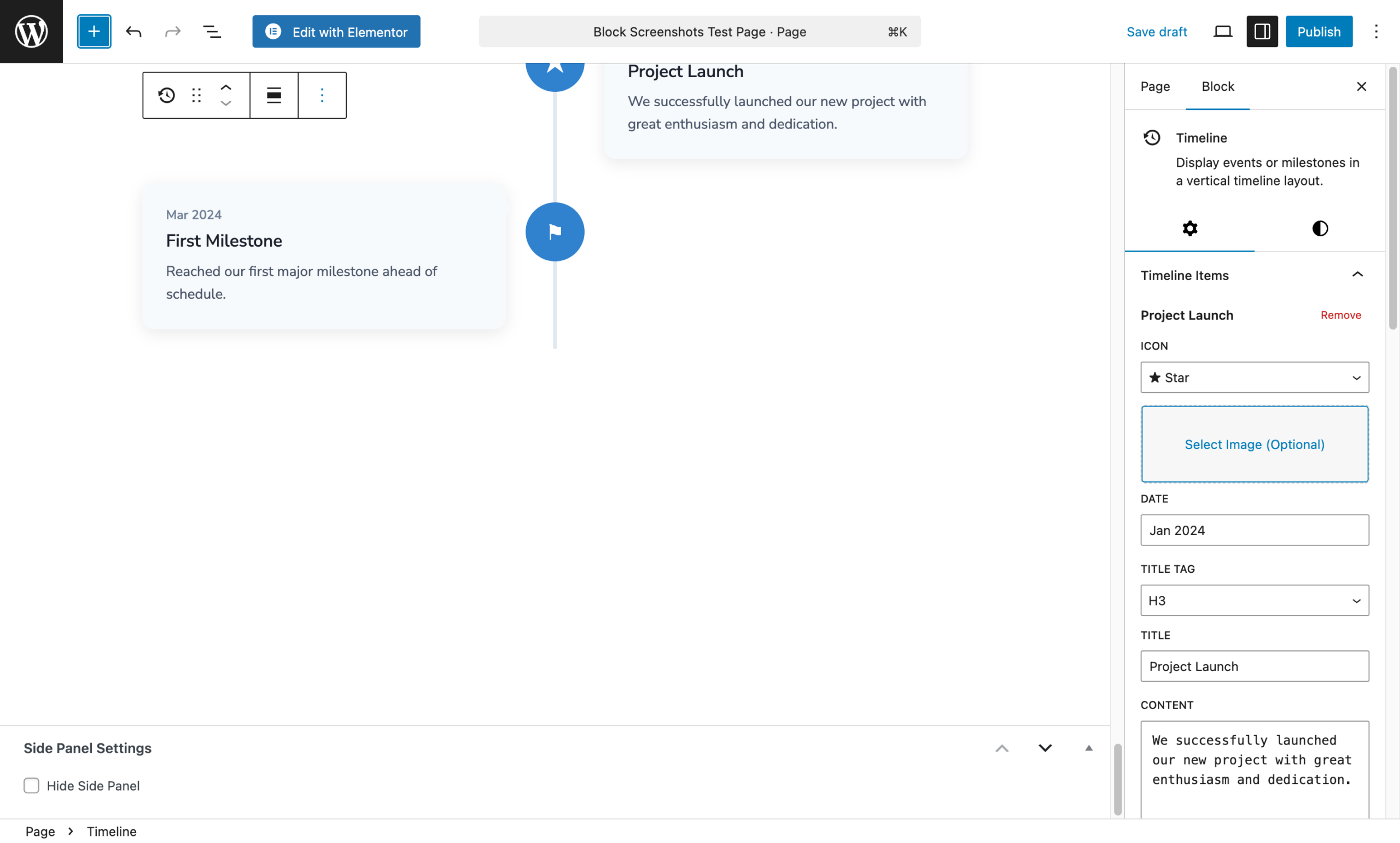Open the block alignment control
The height and width of the screenshot is (843, 1400).
click(273, 95)
